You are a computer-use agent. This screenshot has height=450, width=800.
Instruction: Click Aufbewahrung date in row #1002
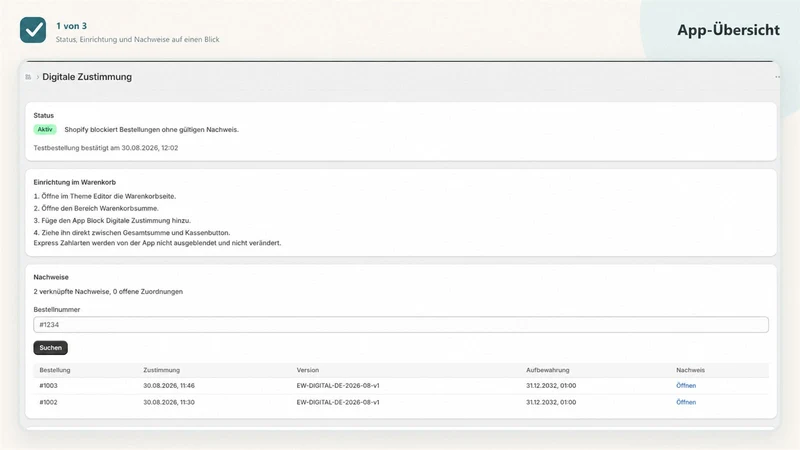pyautogui.click(x=551, y=402)
